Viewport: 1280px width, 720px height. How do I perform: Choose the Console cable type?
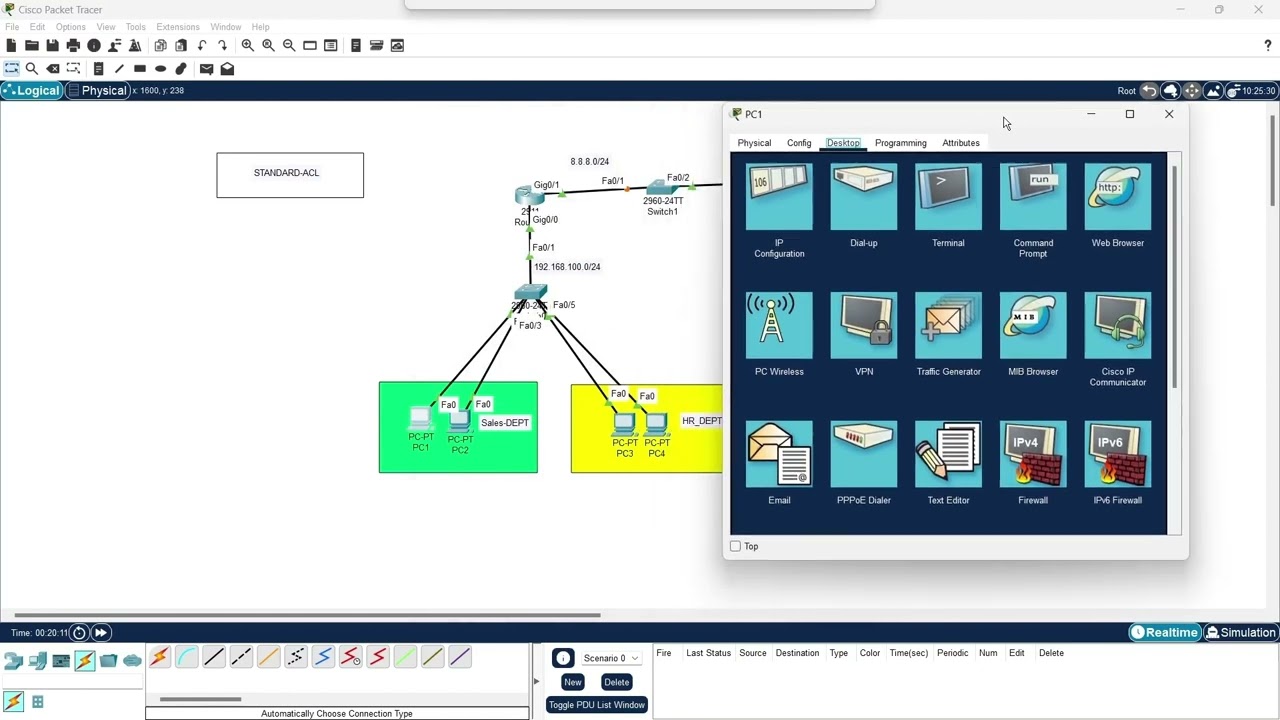186,657
